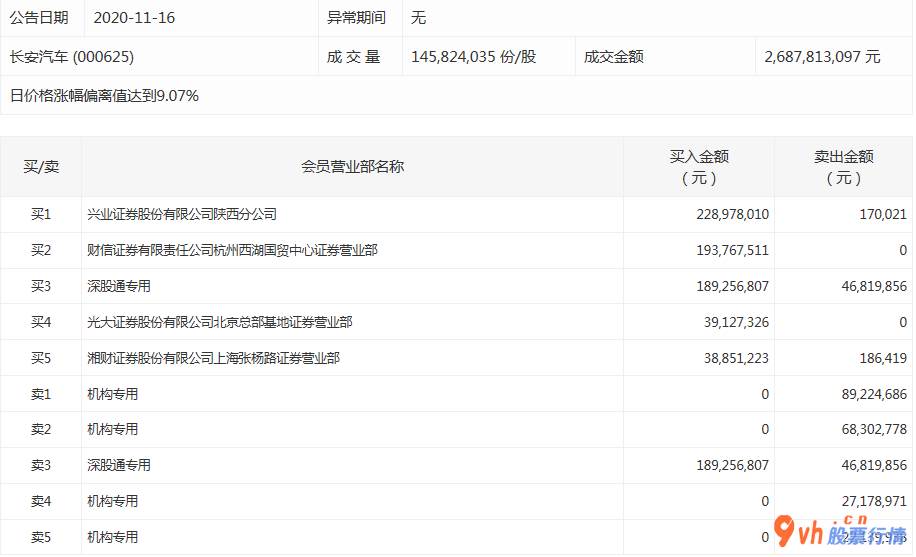Image resolution: width=916 pixels, height=557 pixels.
Task: Select the volume value 145,824,035 份/股
Action: [x=473, y=57]
